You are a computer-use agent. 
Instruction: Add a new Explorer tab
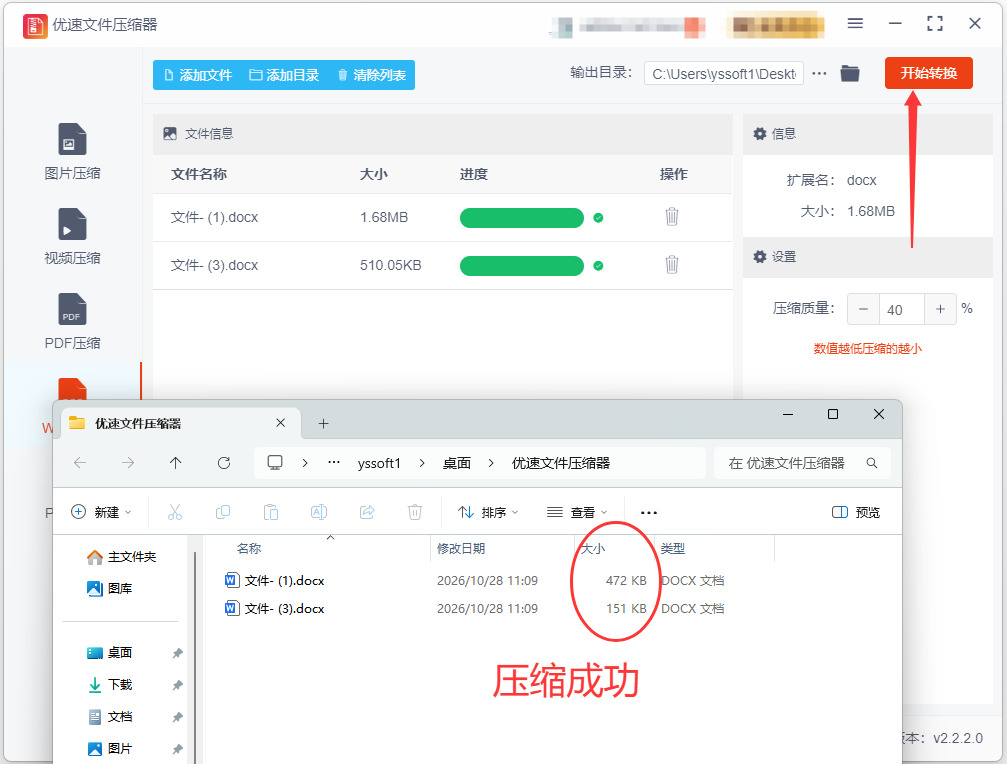tap(324, 424)
